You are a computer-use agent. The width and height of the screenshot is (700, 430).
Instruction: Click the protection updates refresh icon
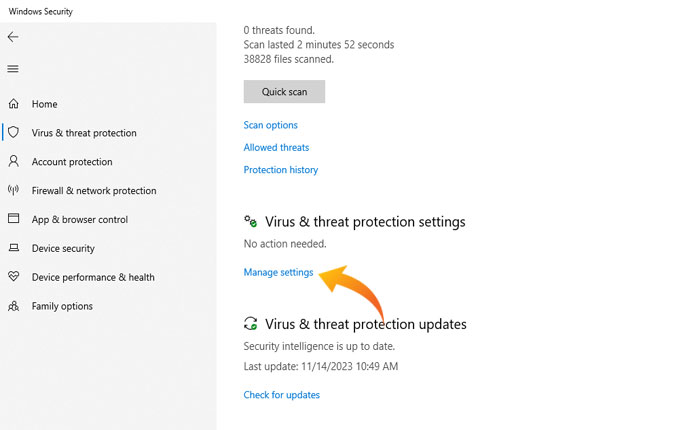click(x=251, y=324)
